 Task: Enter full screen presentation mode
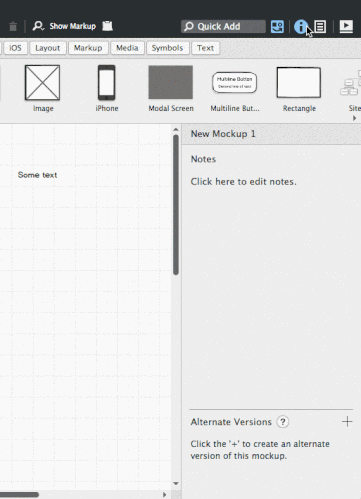point(346,26)
